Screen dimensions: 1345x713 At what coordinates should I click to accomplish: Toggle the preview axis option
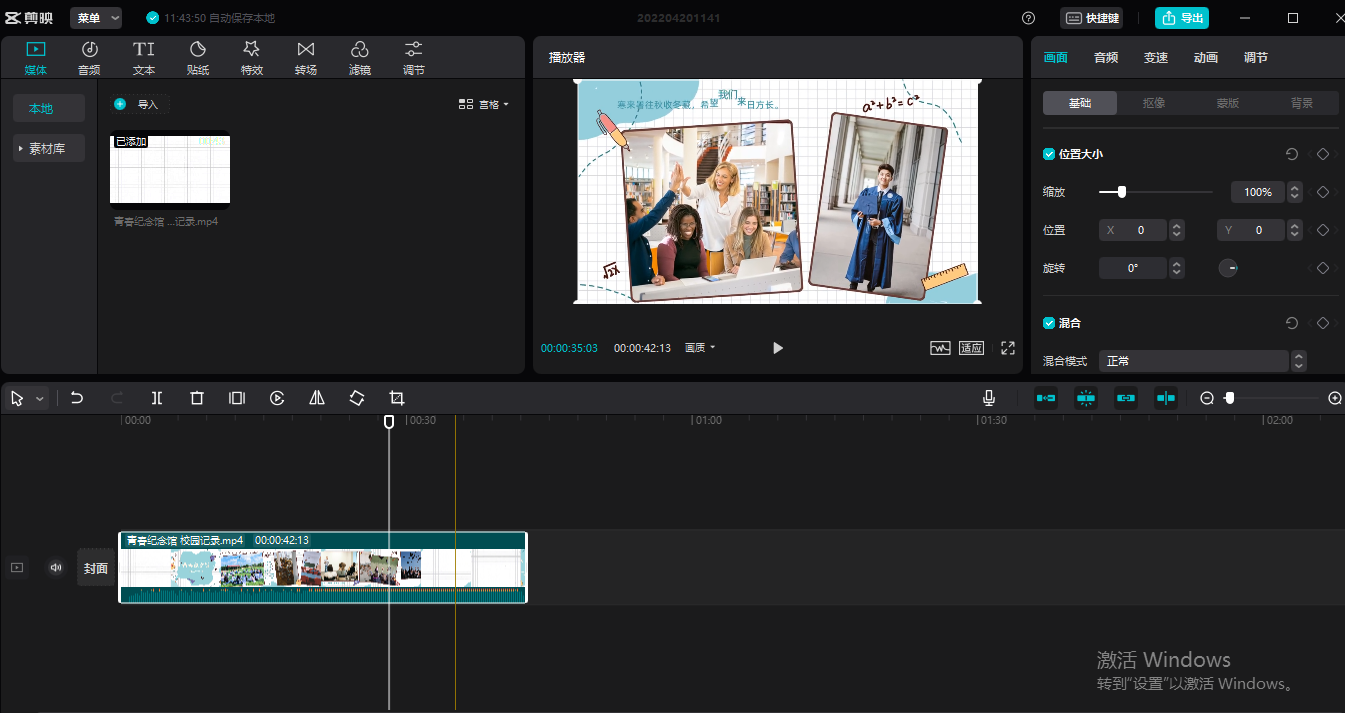pyautogui.click(x=1166, y=398)
